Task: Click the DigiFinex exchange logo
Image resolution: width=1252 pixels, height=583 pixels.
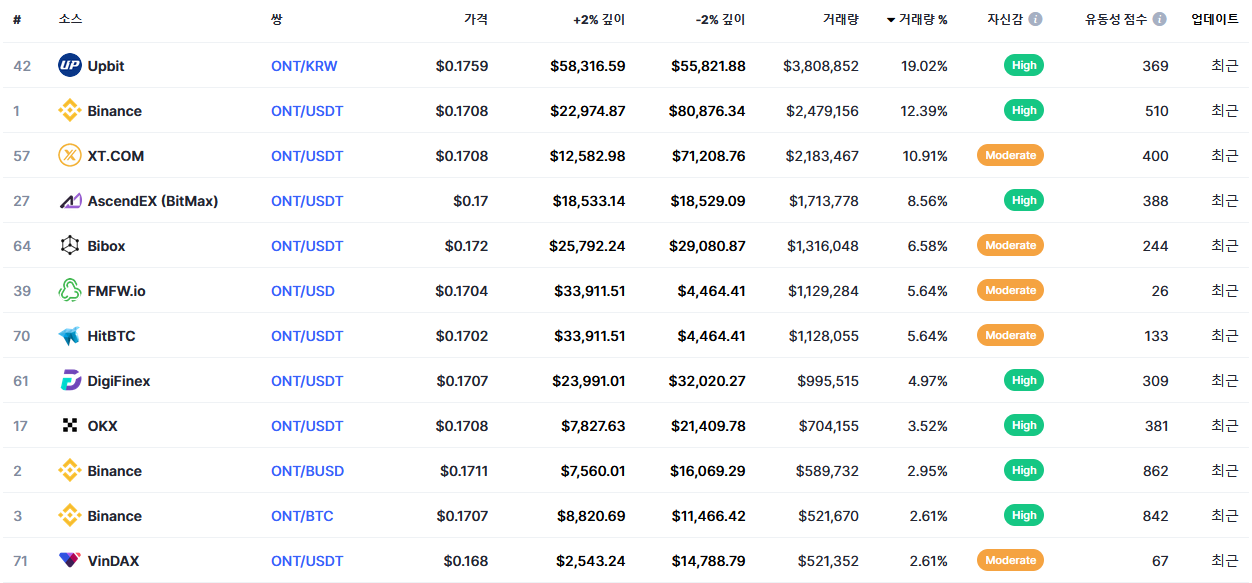Action: pos(70,381)
